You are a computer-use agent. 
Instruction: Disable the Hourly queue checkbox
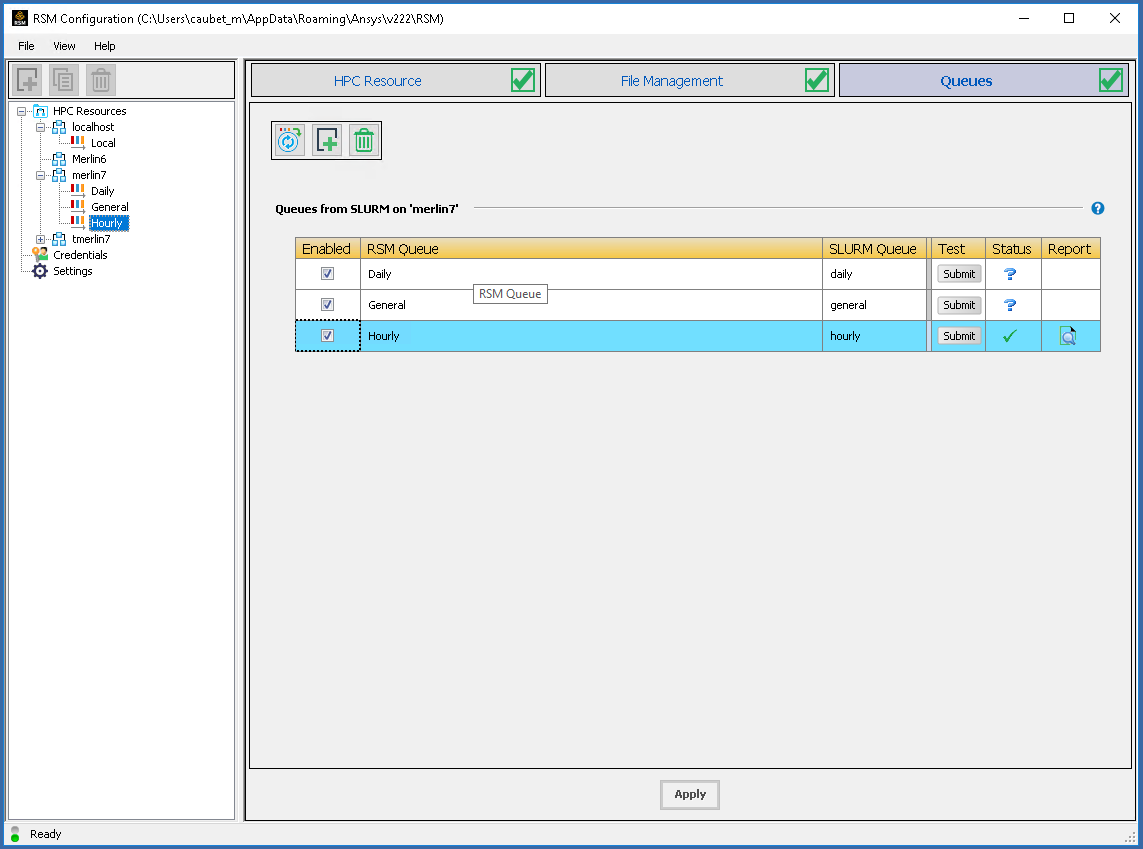point(327,336)
